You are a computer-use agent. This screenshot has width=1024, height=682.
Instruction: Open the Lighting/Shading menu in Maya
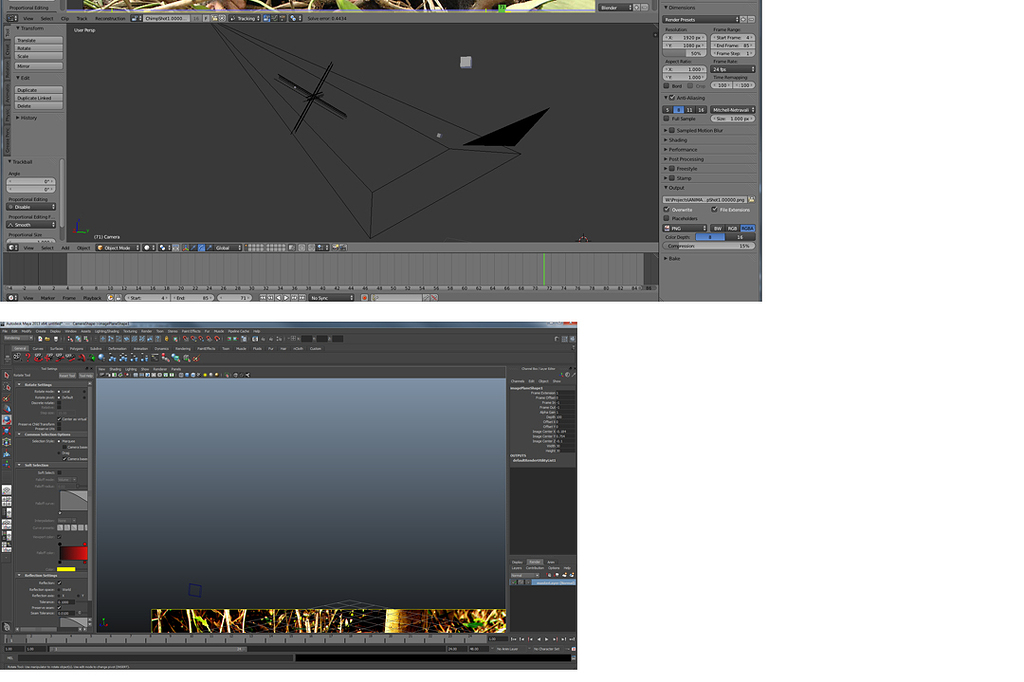pos(107,331)
